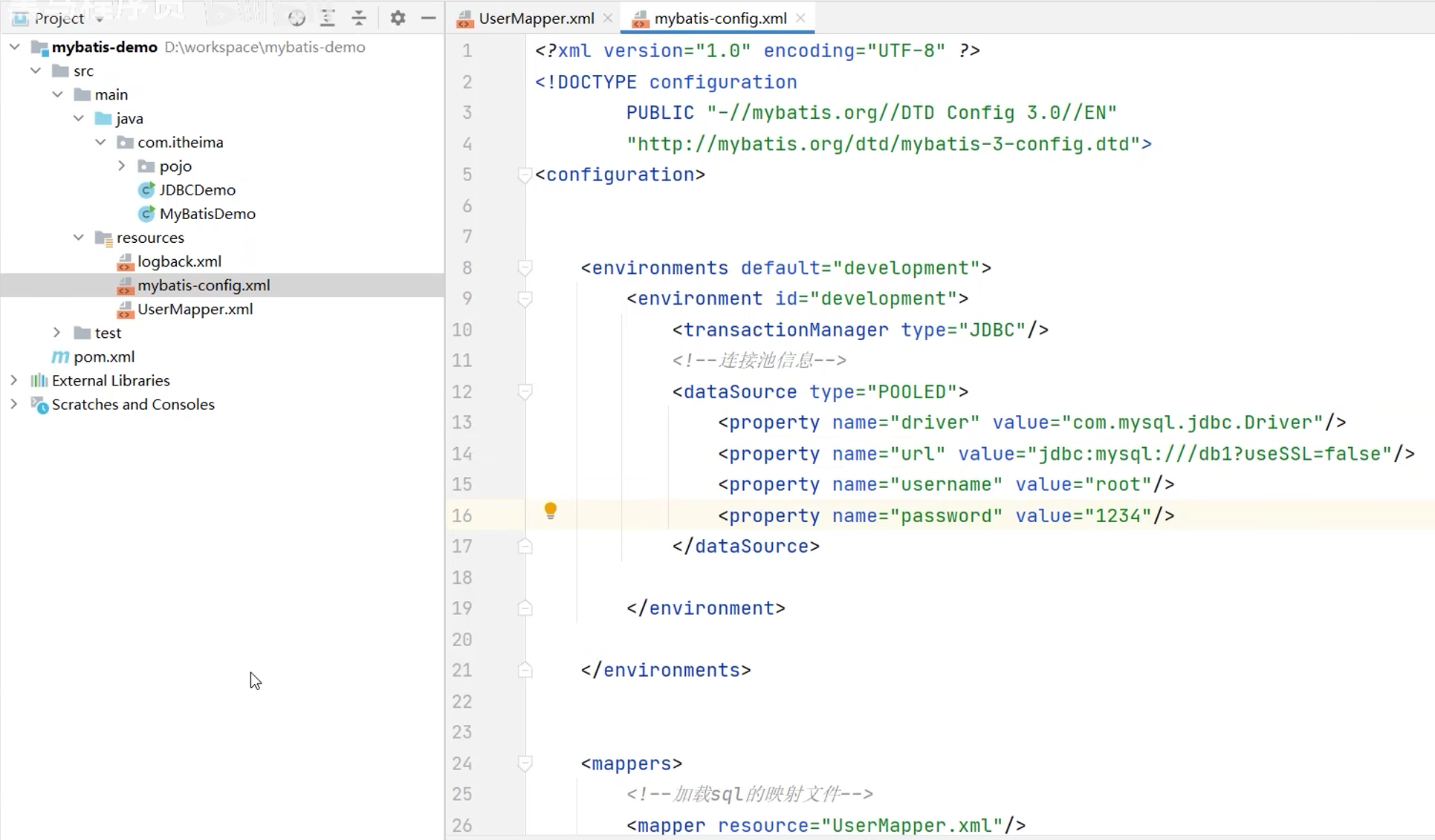The height and width of the screenshot is (840, 1435).
Task: Open the Project view dropdown
Action: (100, 19)
